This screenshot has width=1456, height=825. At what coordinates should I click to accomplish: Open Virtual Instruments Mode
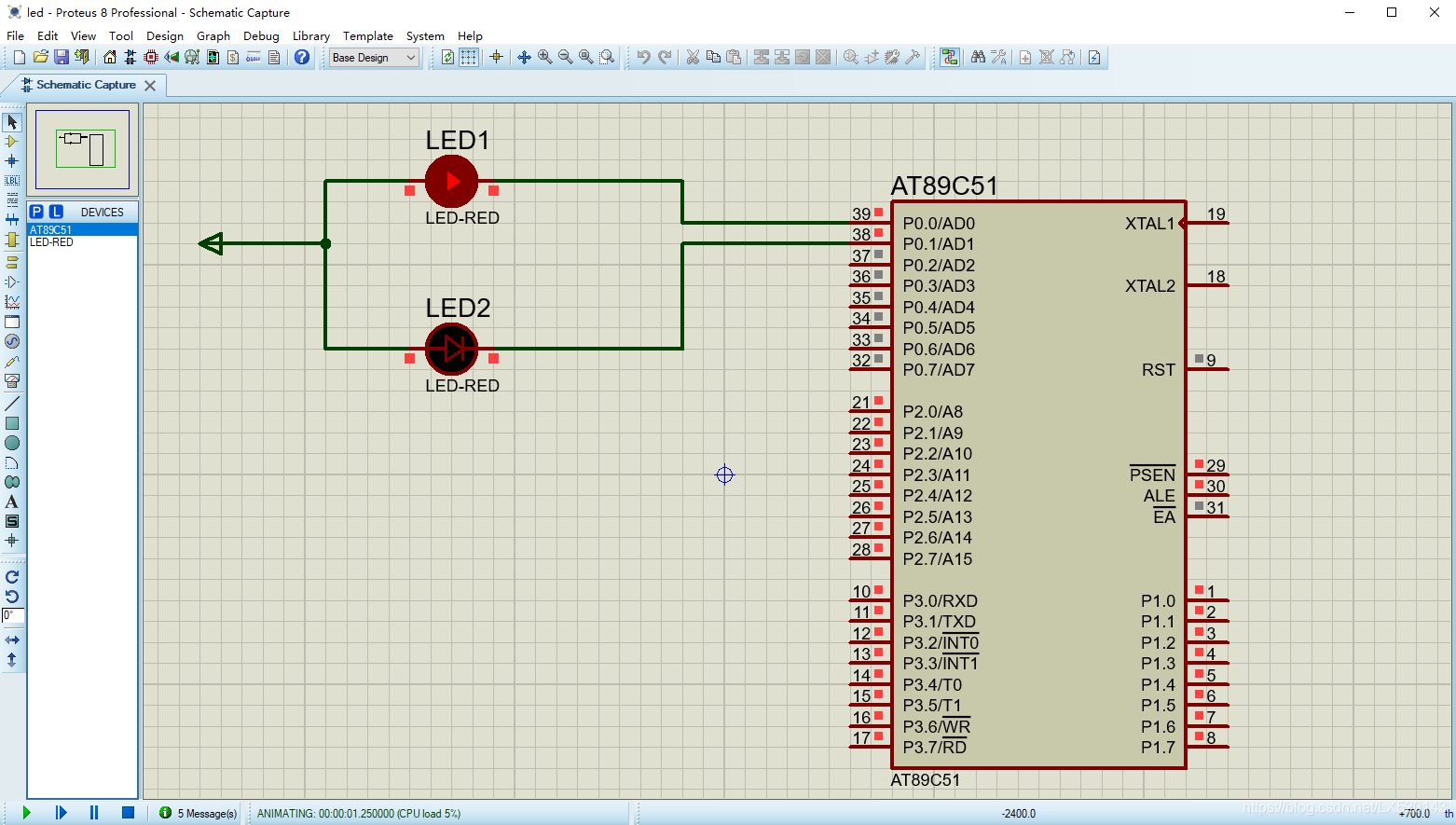coord(12,380)
